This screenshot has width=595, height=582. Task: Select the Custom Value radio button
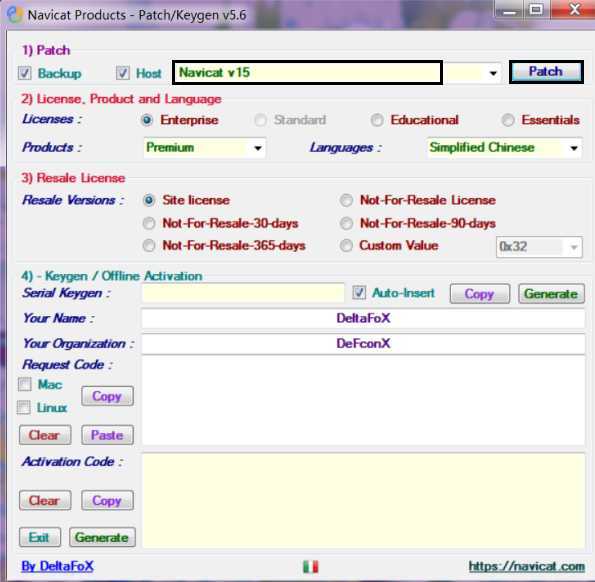(x=346, y=245)
